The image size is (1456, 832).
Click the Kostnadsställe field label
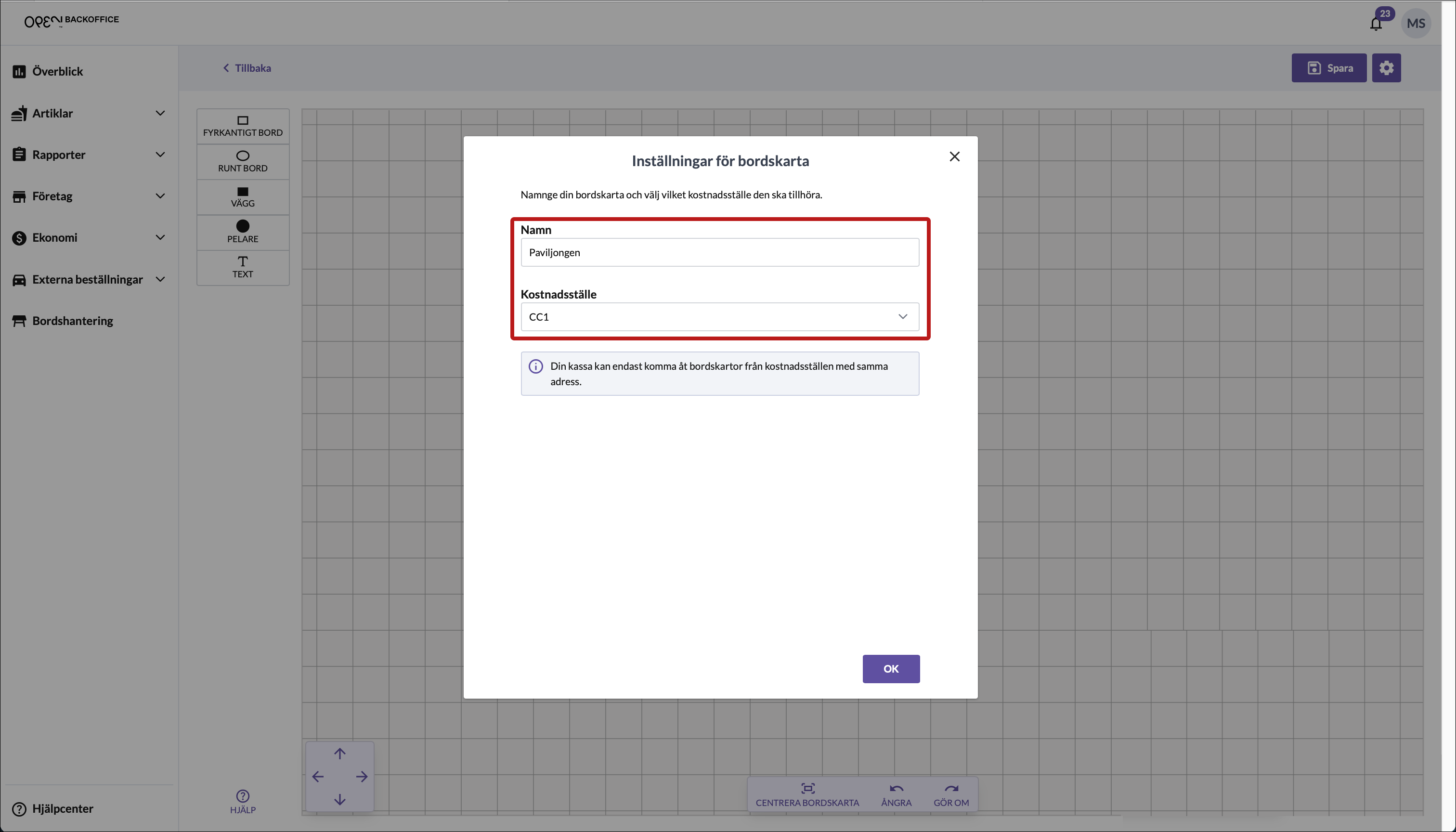[x=559, y=294]
